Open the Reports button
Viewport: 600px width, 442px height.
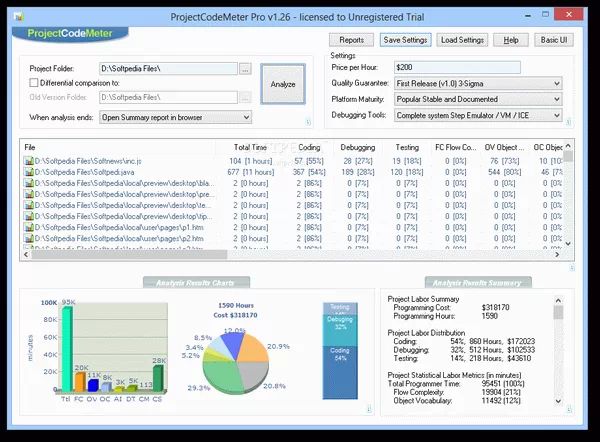(351, 40)
